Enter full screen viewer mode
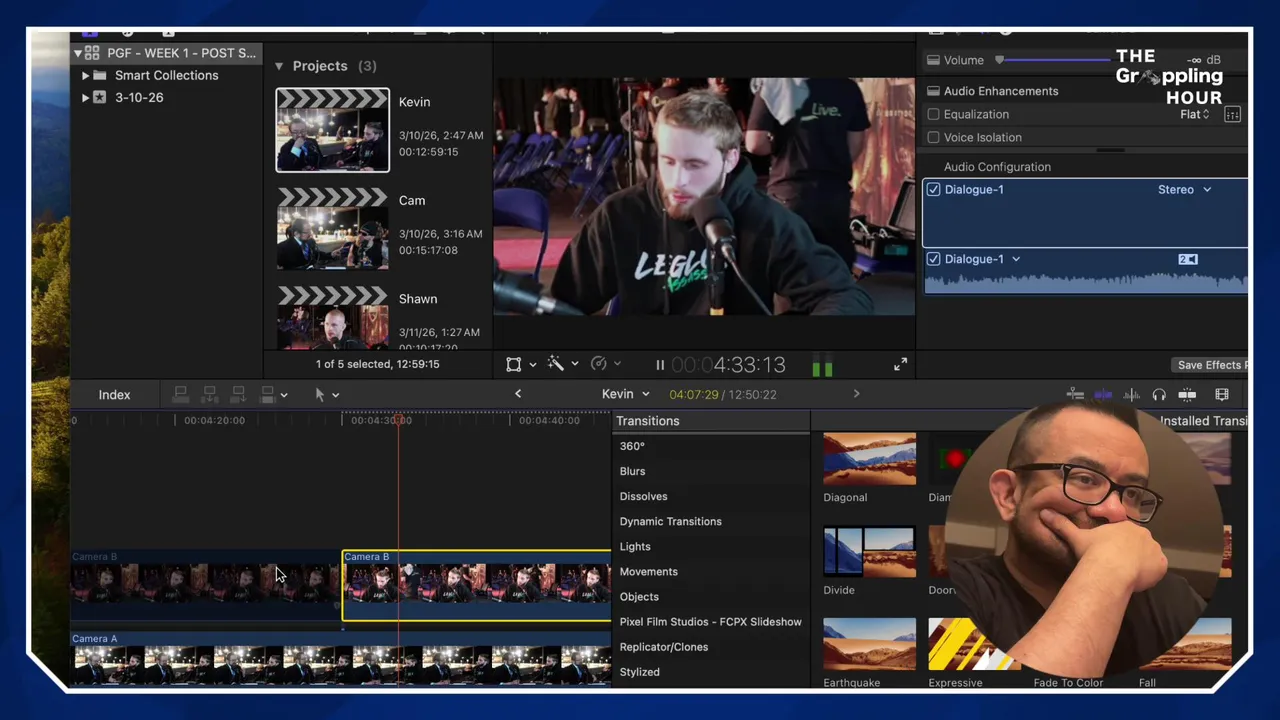Viewport: 1280px width, 720px height. (900, 365)
